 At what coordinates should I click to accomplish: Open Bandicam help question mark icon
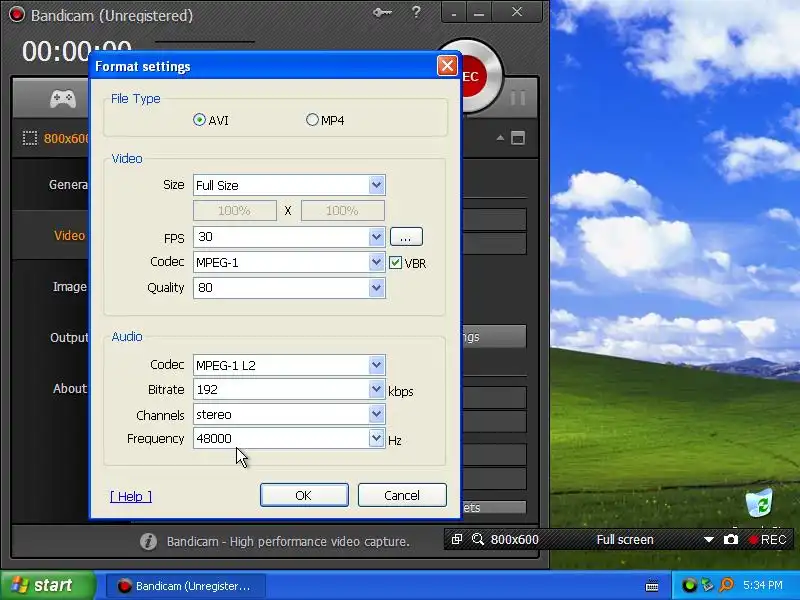[416, 11]
